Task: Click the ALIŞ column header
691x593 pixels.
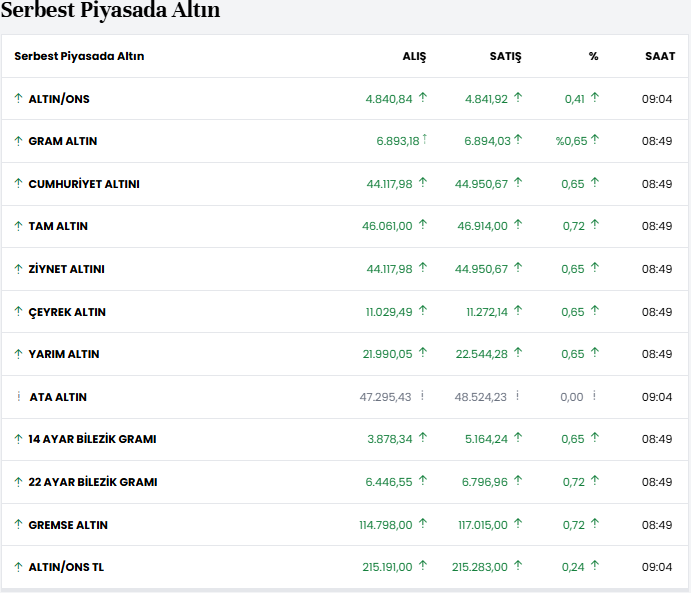Action: tap(414, 56)
